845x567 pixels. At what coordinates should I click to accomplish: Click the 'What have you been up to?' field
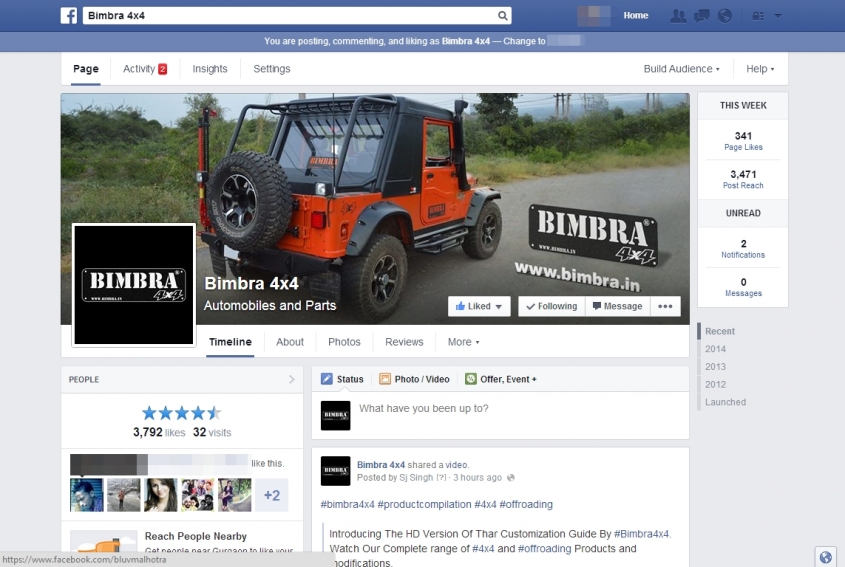click(500, 409)
